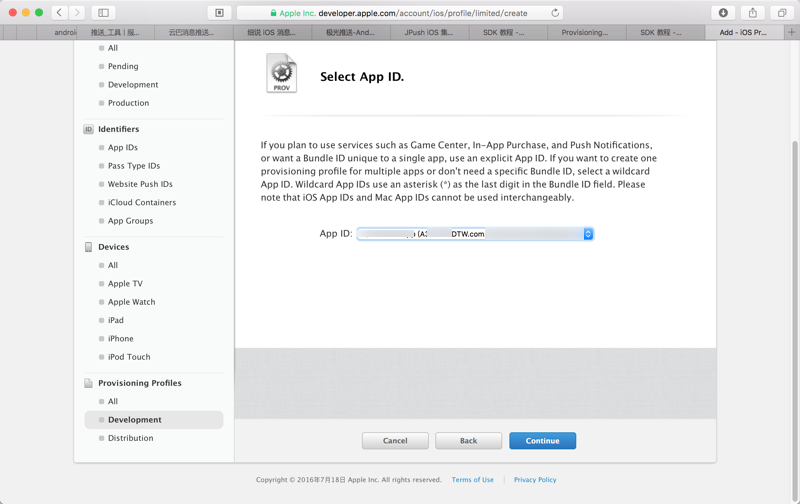
Task: Select iPod Touch under Devices
Action: click(x=129, y=357)
